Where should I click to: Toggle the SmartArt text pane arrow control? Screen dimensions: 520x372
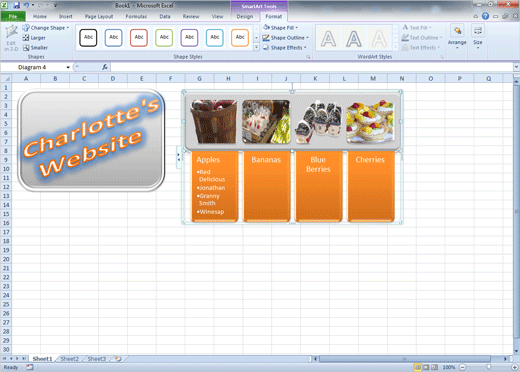[179, 157]
